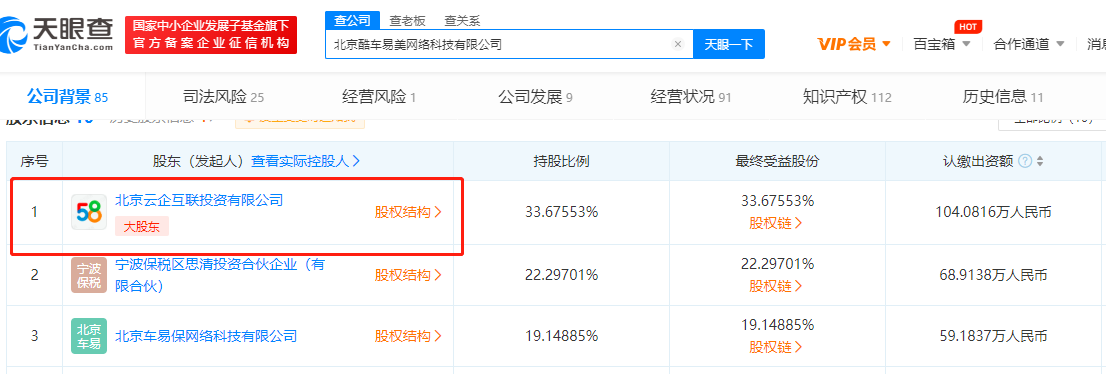
Task: View 股权结构 for 宁波保税区思清投资
Action: pos(408,275)
